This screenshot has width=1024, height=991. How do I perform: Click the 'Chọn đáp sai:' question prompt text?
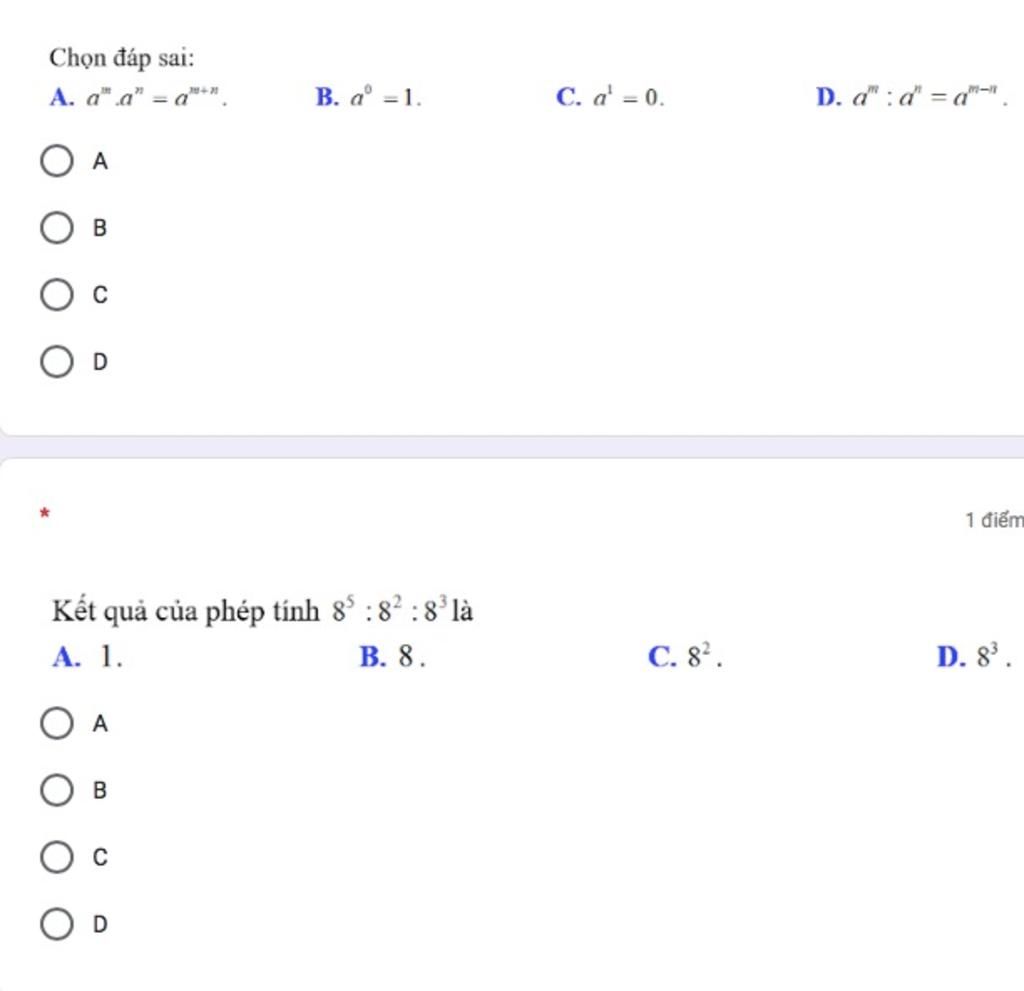pyautogui.click(x=122, y=58)
